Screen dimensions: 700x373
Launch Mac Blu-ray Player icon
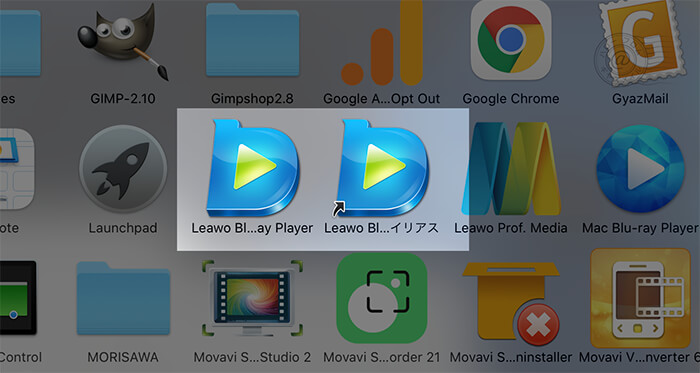pyautogui.click(x=640, y=169)
